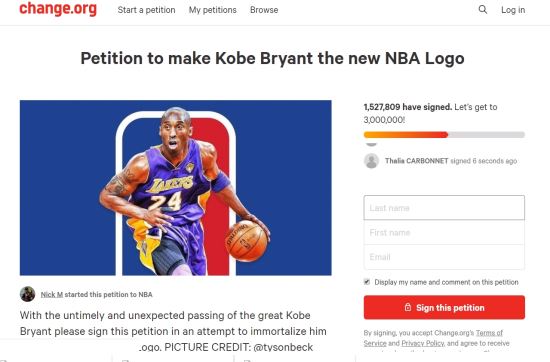View Nick M's profile avatar
The width and height of the screenshot is (550, 362).
pos(27,294)
